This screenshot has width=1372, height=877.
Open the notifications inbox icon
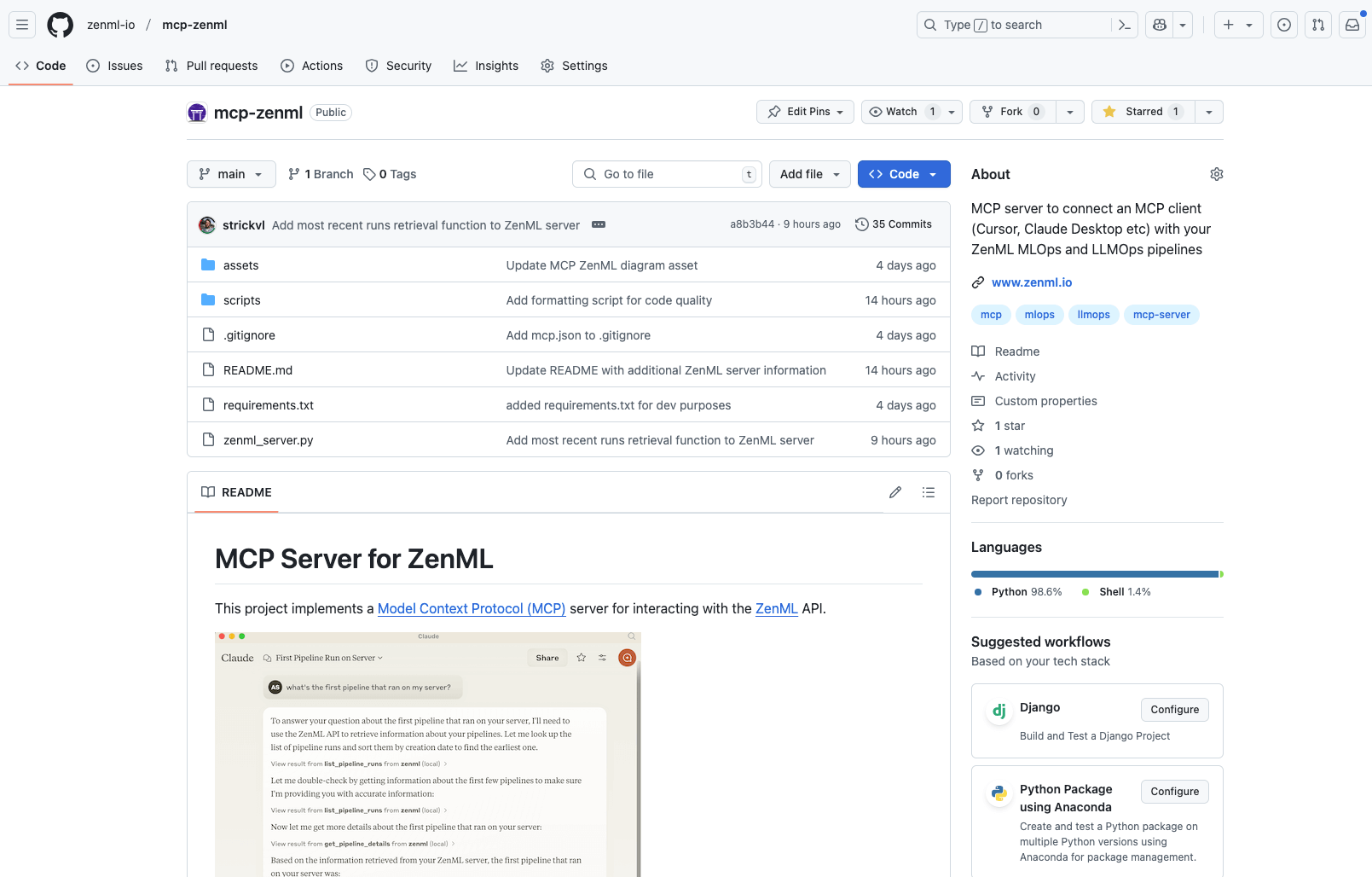(x=1351, y=25)
